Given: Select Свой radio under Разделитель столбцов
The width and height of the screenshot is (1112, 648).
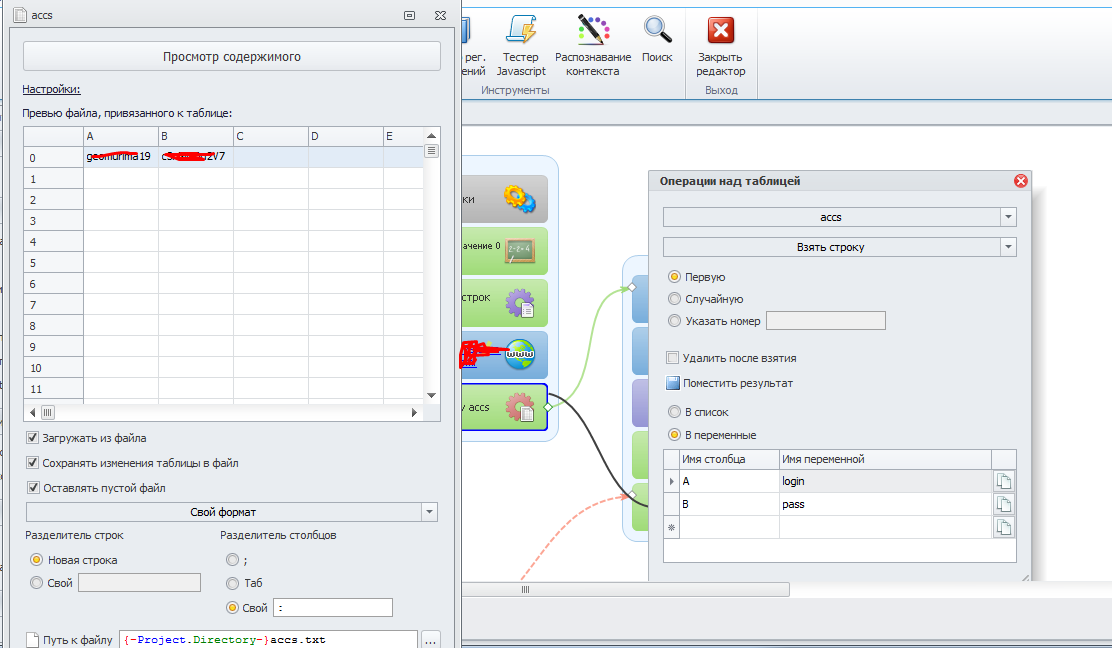Looking at the screenshot, I should [232, 608].
